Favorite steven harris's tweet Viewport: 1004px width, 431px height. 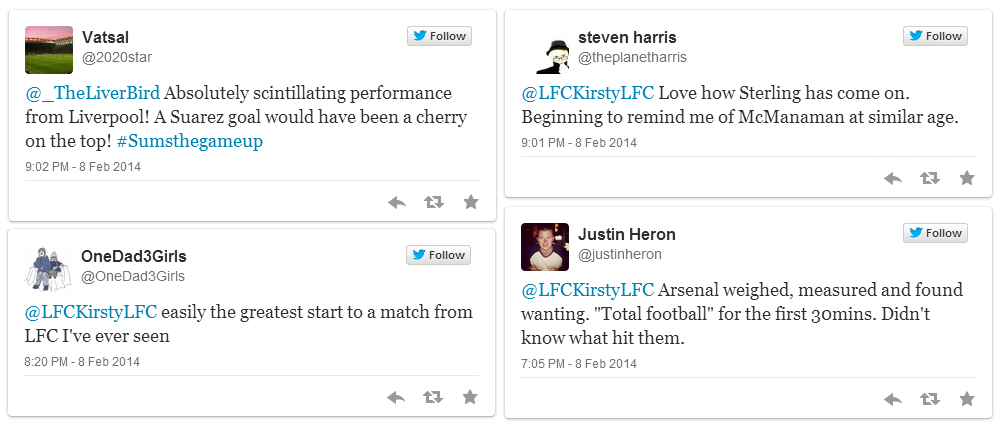pyautogui.click(x=966, y=178)
